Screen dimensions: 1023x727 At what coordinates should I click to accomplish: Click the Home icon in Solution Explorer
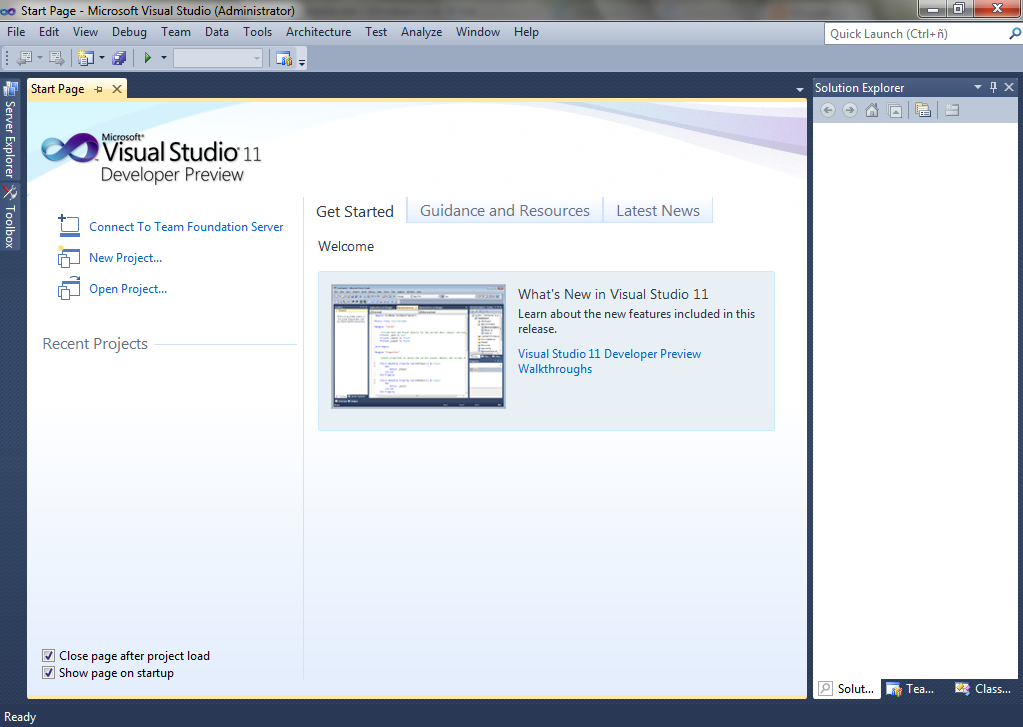(872, 110)
